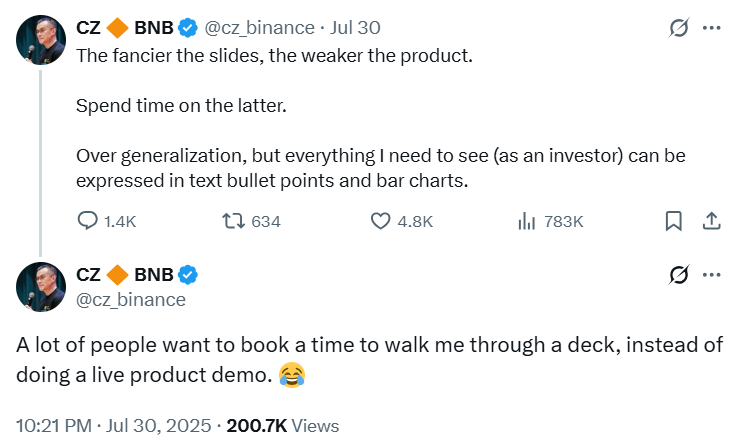The width and height of the screenshot is (739, 440).
Task: Bookmark the first tweet
Action: click(674, 220)
